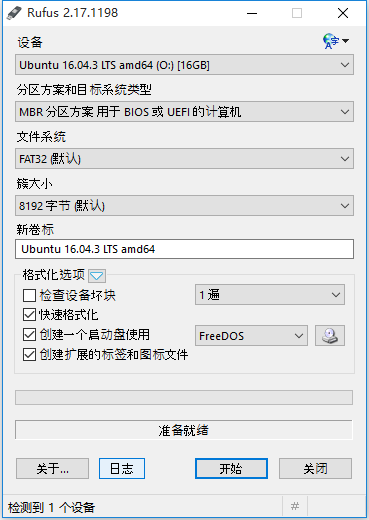Enable 检查设备坏块 checkbox
Screen dimensions: 369x520
coord(29,295)
